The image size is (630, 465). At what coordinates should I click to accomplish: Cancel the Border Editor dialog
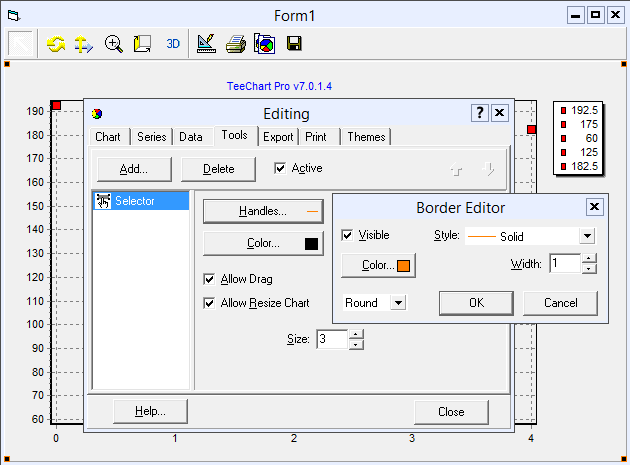(x=560, y=303)
